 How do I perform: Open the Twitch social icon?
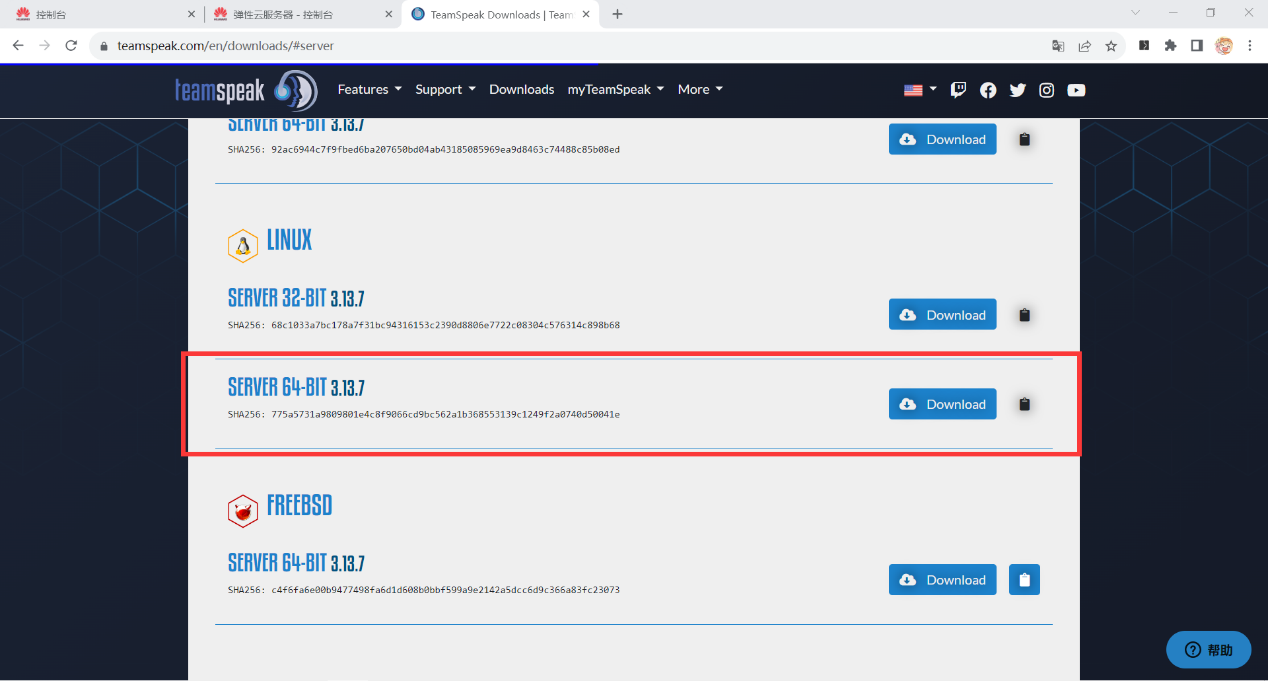pyautogui.click(x=959, y=90)
